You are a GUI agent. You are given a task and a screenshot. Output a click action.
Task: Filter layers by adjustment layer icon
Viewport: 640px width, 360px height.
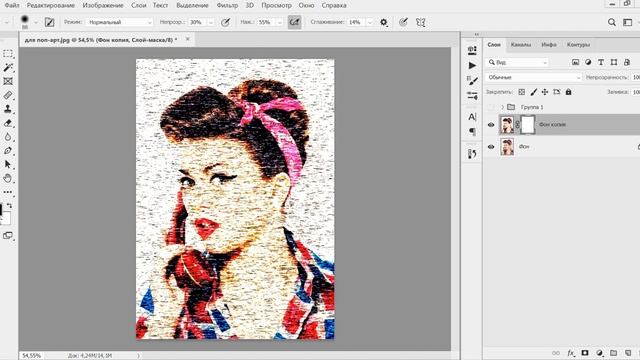(x=588, y=62)
